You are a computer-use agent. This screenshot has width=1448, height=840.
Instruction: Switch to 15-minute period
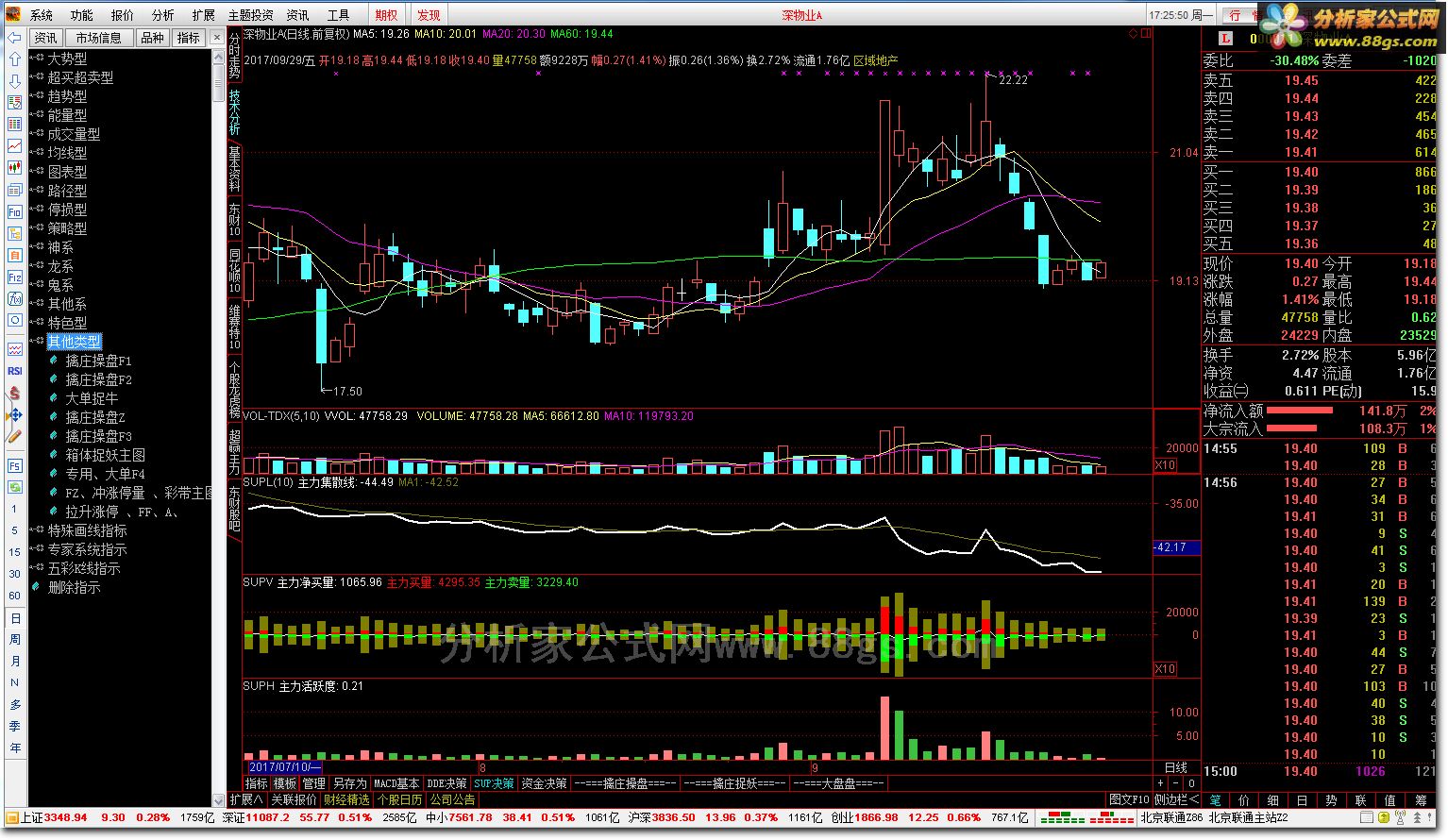pos(14,552)
